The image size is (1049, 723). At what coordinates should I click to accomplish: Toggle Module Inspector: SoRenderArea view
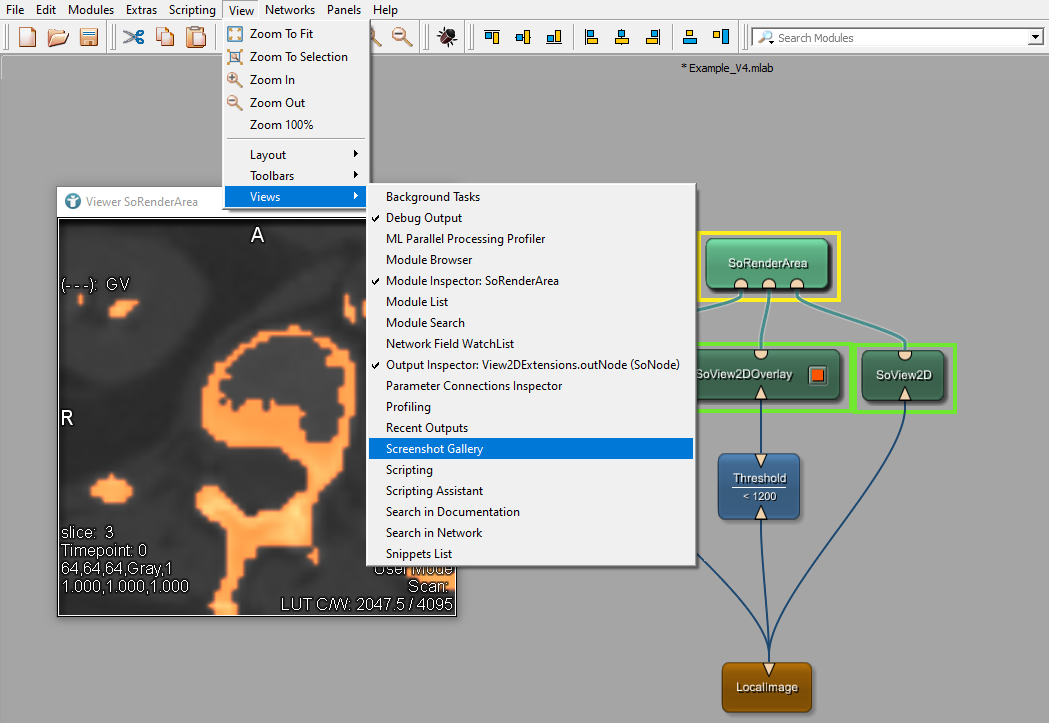click(x=472, y=281)
